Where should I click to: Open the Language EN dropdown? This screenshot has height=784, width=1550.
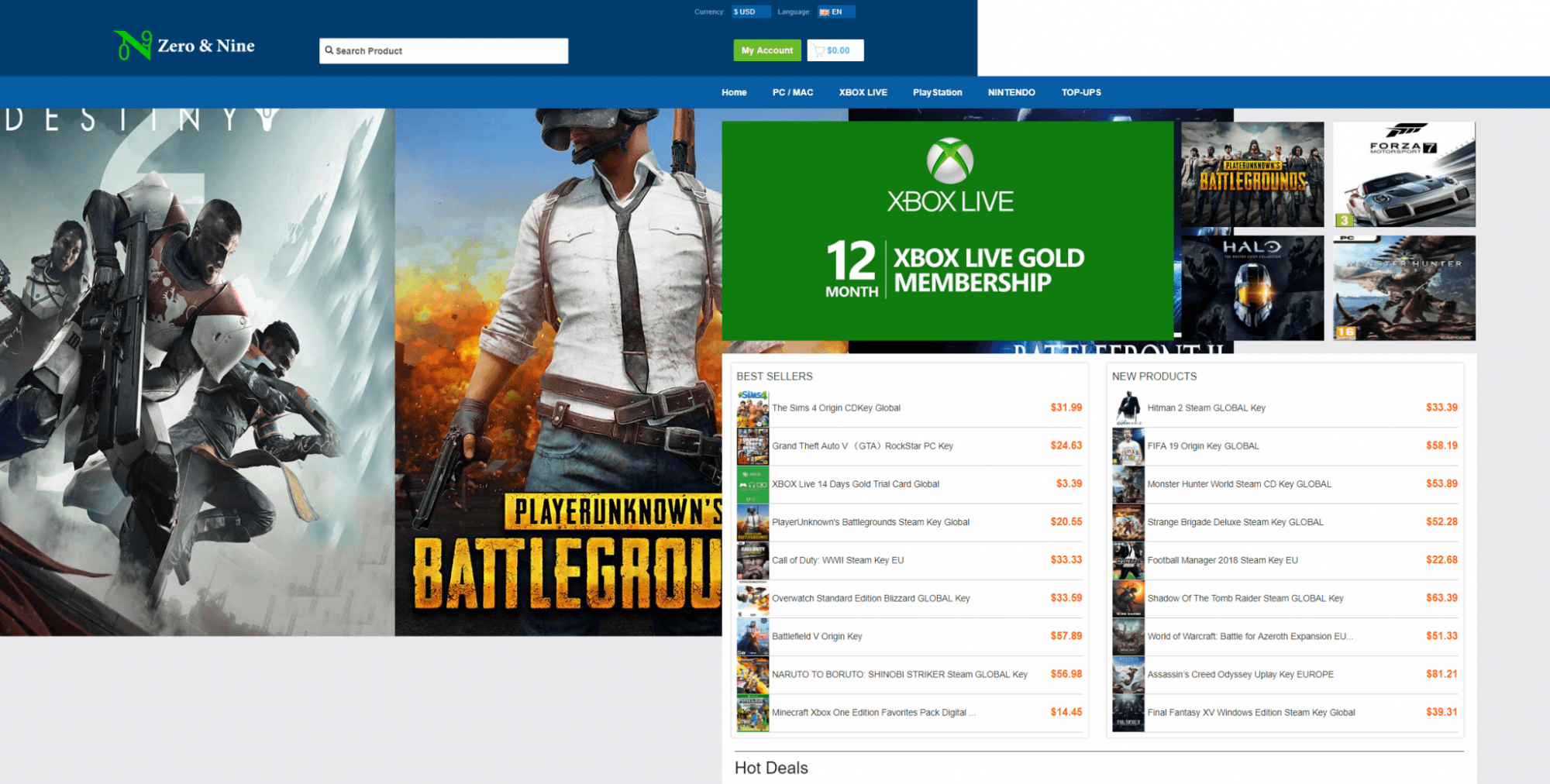tap(836, 12)
